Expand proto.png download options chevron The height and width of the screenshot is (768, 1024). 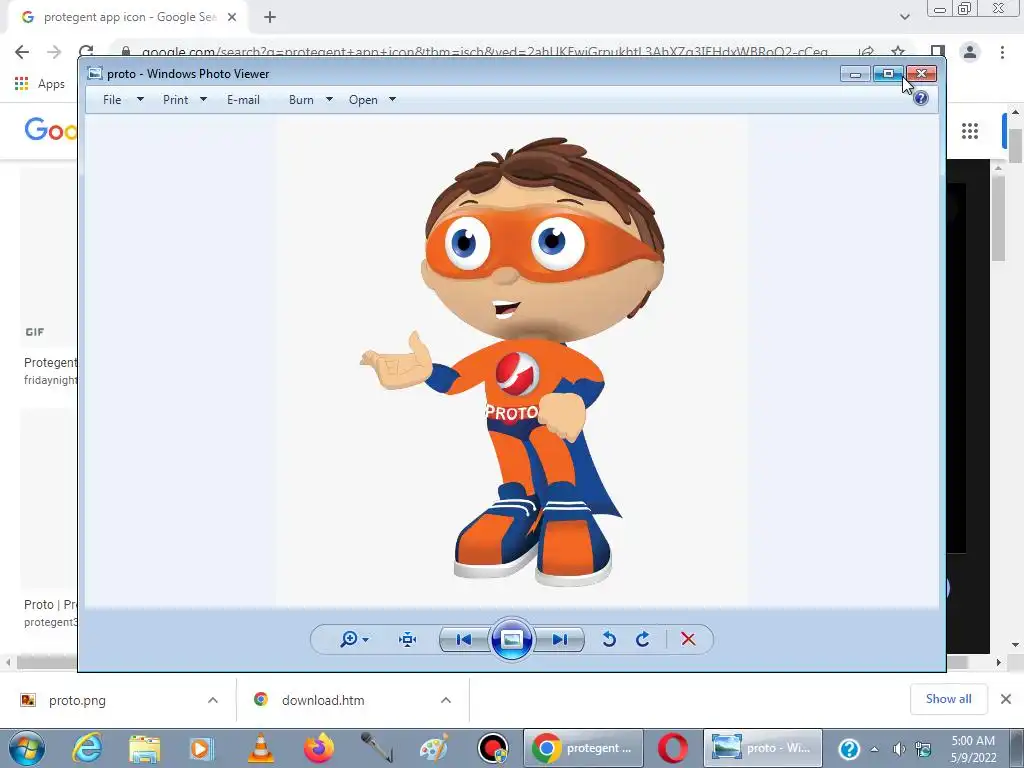pyautogui.click(x=213, y=700)
